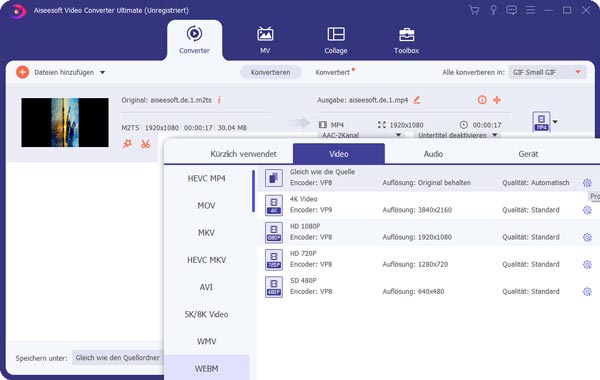Viewport: 600px width, 380px height.
Task: Expand the Dateien hinzufügen dropdown arrow
Action: click(103, 72)
